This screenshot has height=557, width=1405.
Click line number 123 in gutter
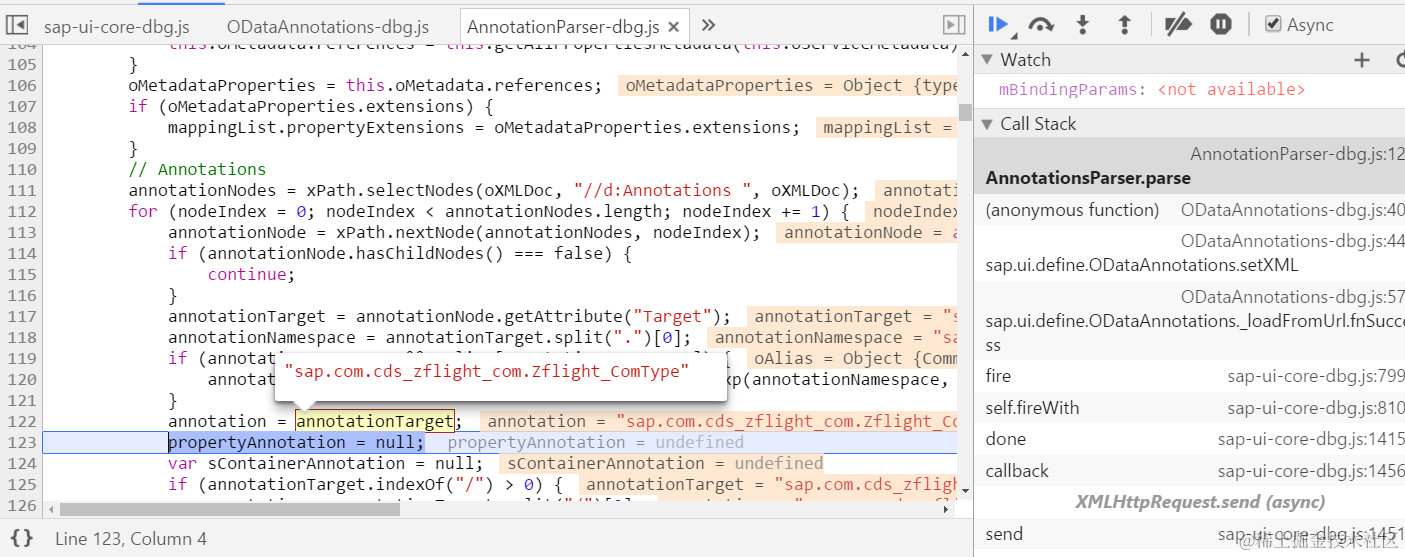pyautogui.click(x=20, y=442)
